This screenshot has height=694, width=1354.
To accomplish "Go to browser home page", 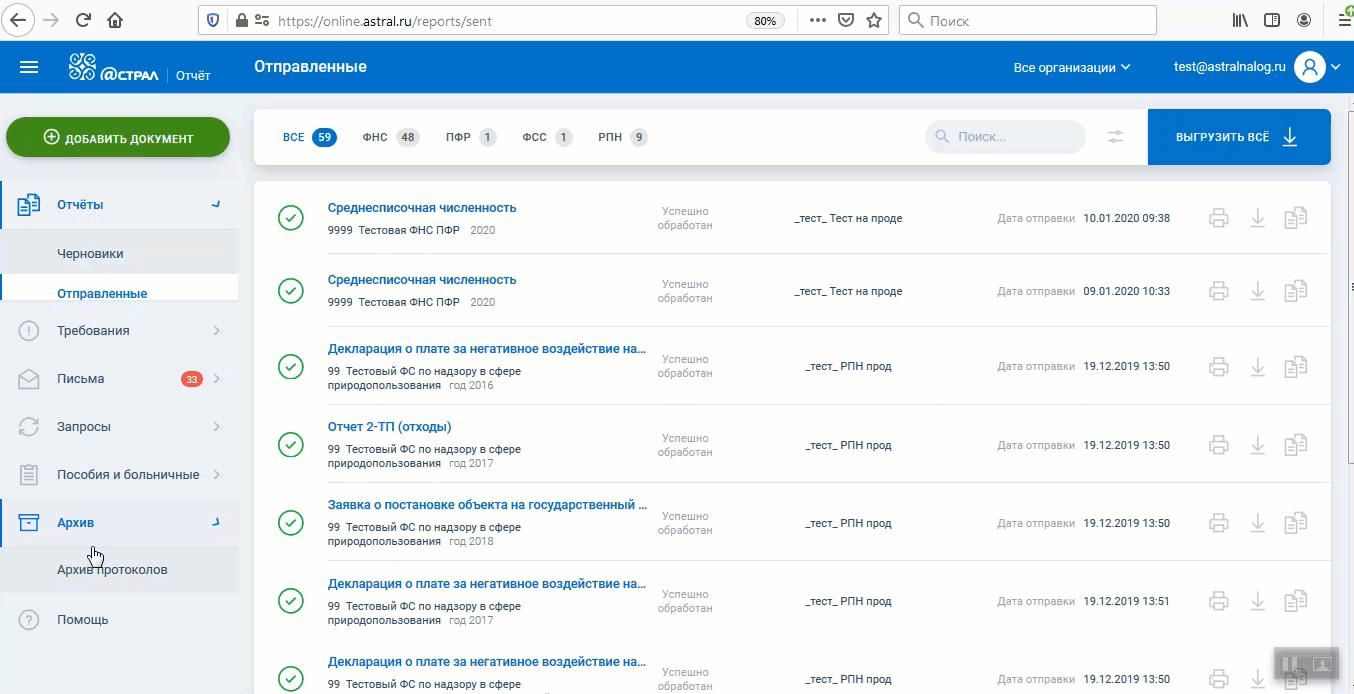I will 115,20.
